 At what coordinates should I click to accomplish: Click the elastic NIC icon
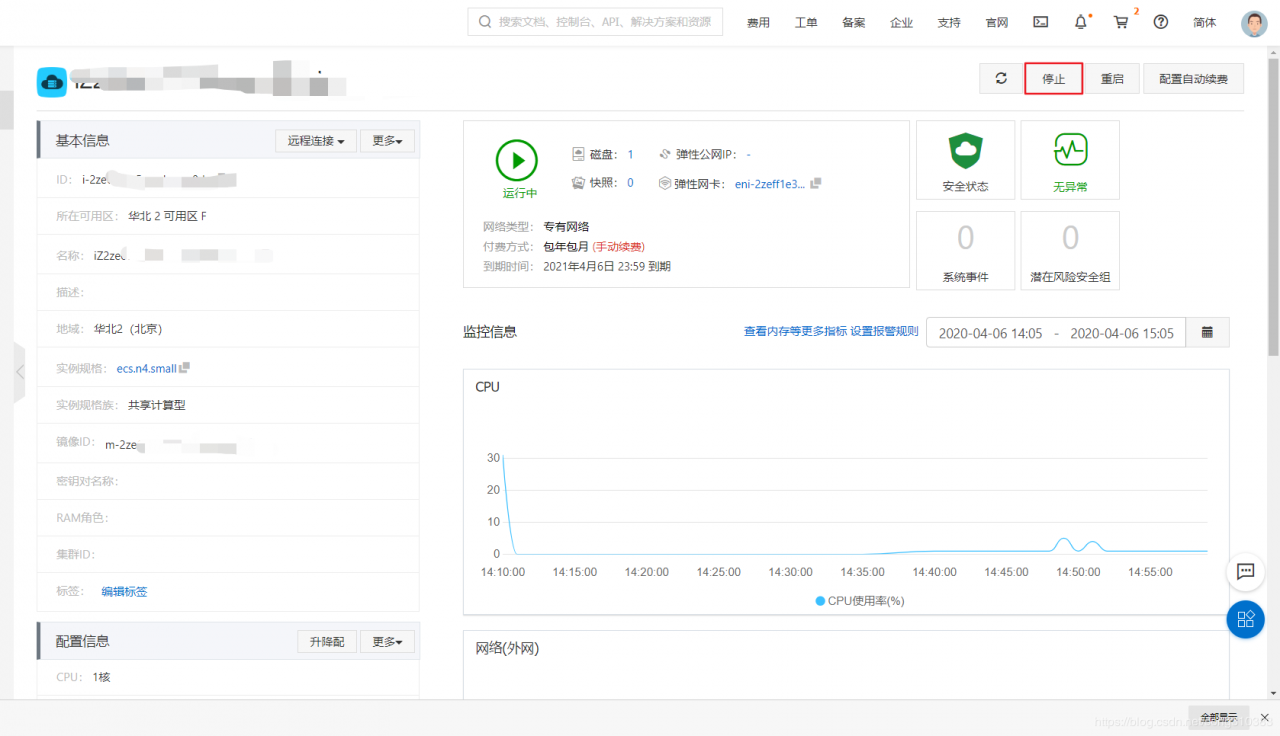[666, 183]
